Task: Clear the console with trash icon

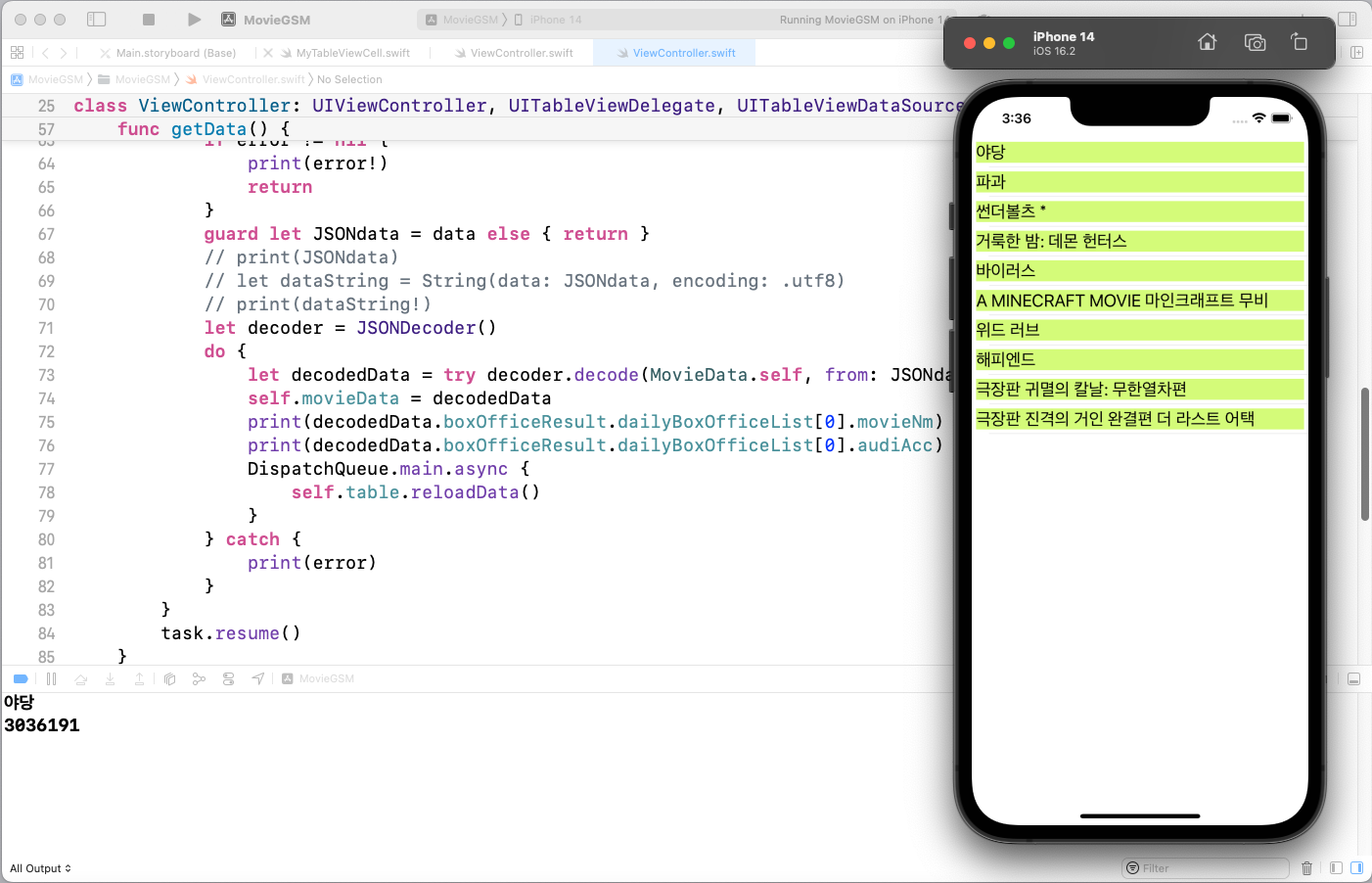Action: point(1306,868)
